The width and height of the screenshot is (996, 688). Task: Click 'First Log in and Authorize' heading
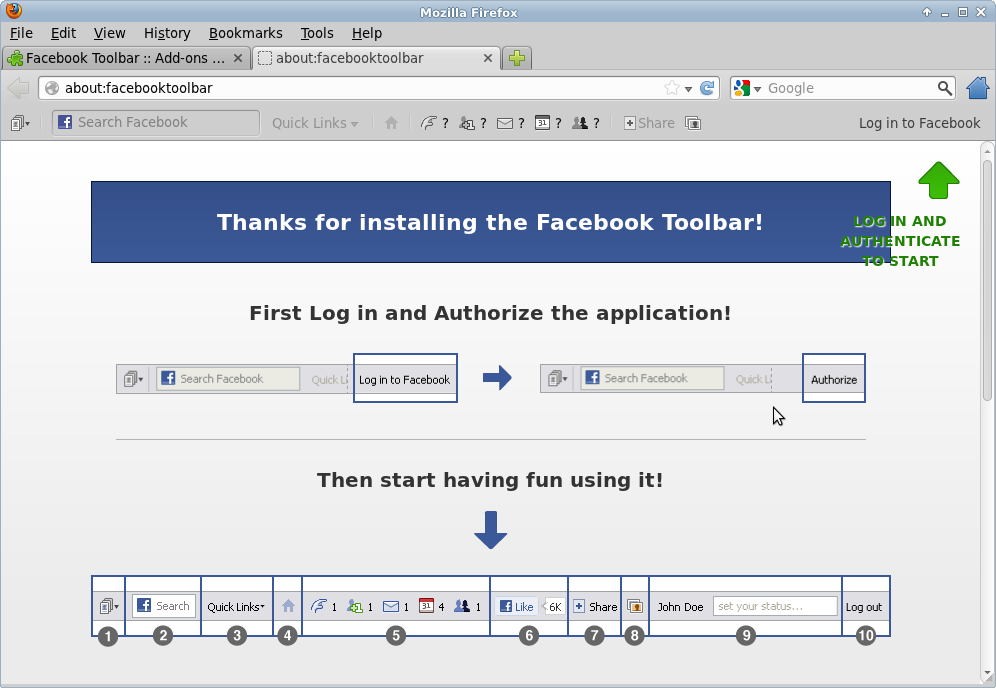[x=490, y=313]
